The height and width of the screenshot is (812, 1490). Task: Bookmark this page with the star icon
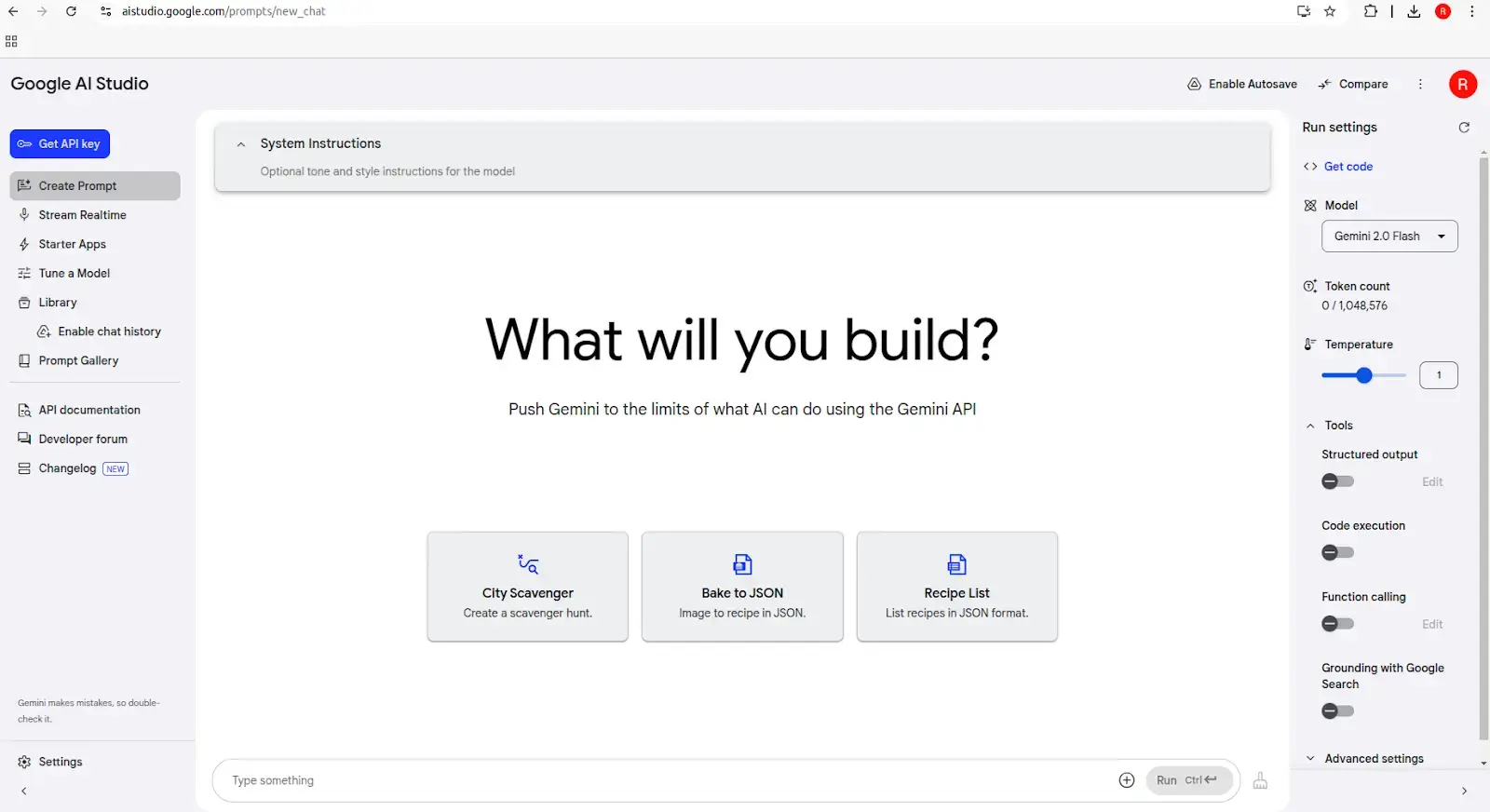(x=1330, y=11)
